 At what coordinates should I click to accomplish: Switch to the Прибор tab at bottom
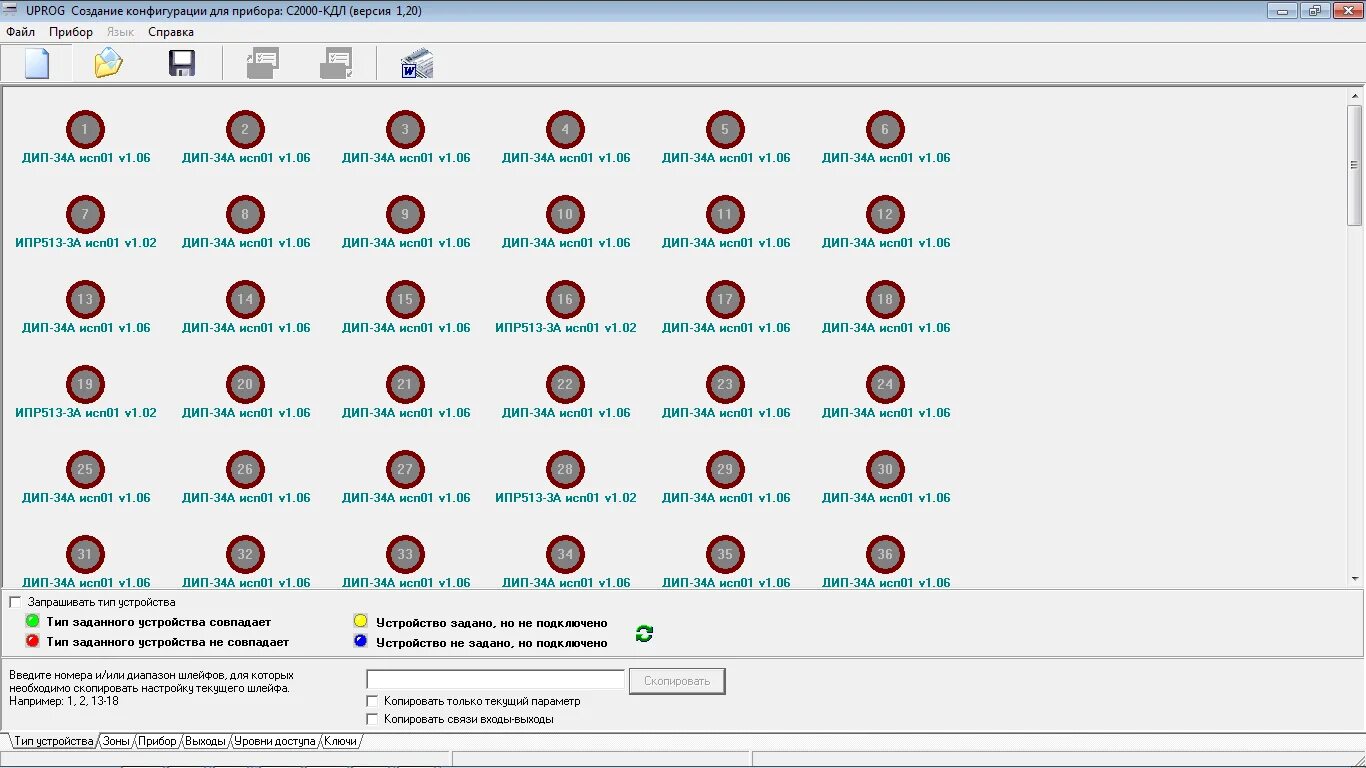tap(158, 741)
